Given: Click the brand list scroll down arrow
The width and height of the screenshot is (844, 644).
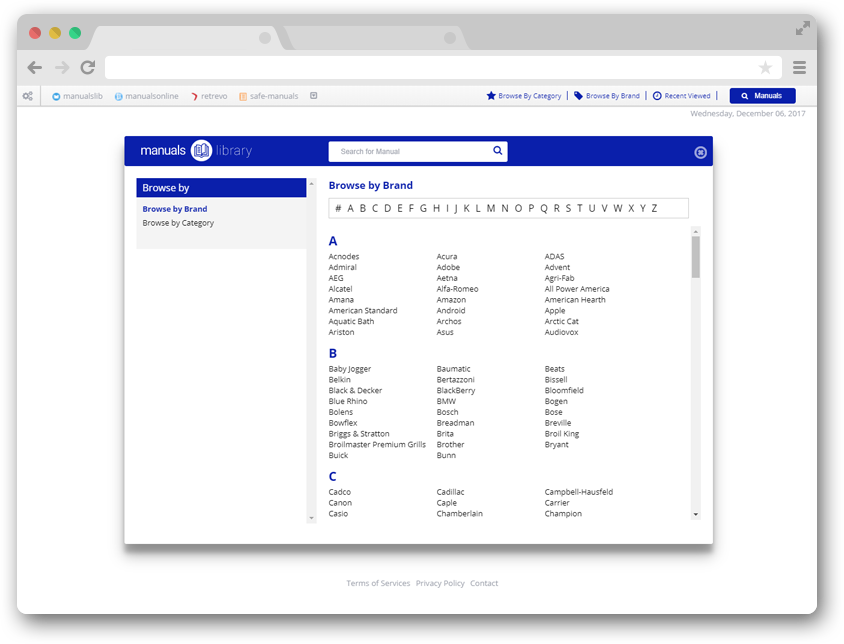Looking at the screenshot, I should pyautogui.click(x=695, y=514).
